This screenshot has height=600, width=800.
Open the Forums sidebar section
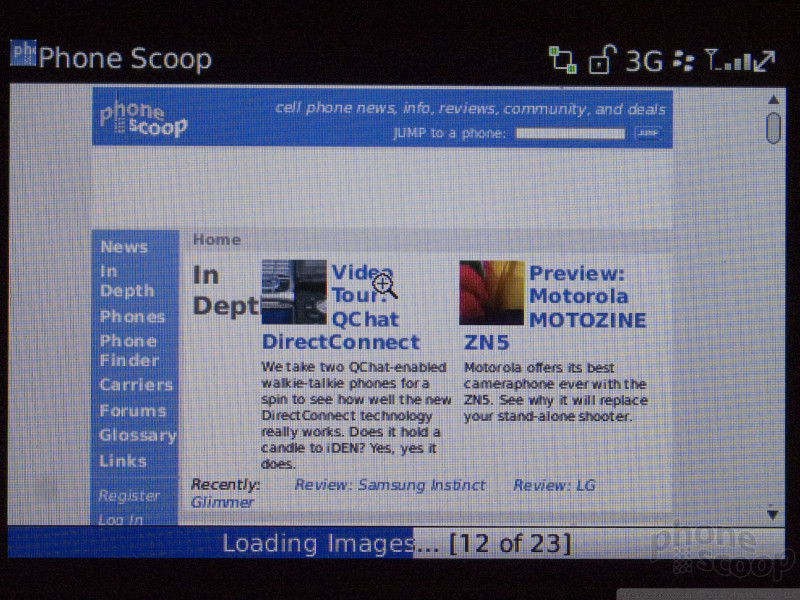(133, 411)
